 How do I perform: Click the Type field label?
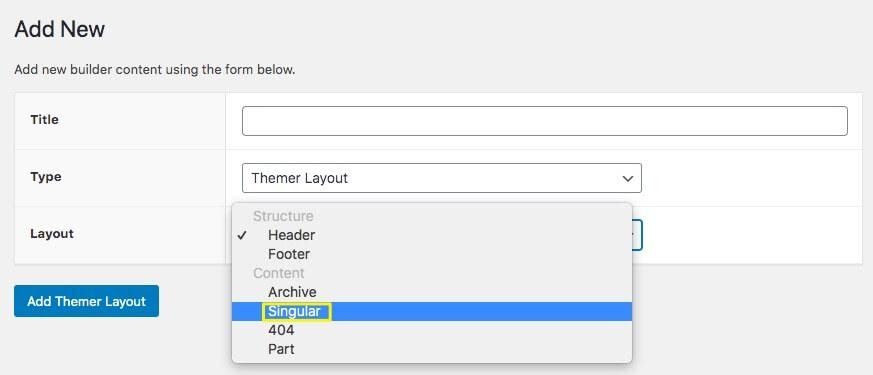click(x=46, y=177)
